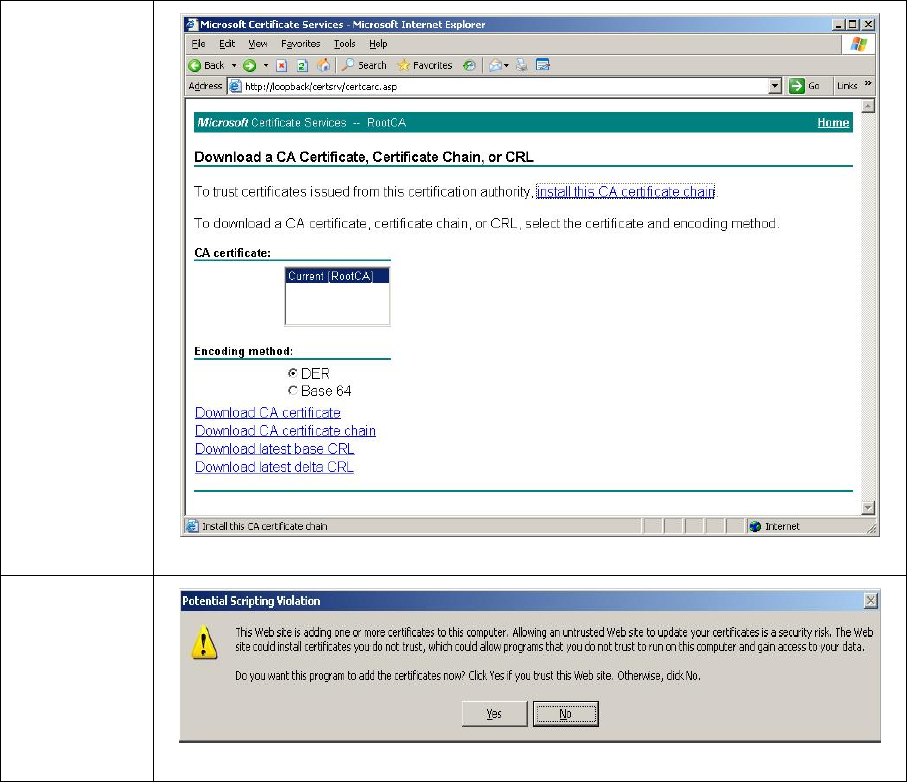Go to the Home page icon
Screen dimensions: 907x782
coord(323,65)
